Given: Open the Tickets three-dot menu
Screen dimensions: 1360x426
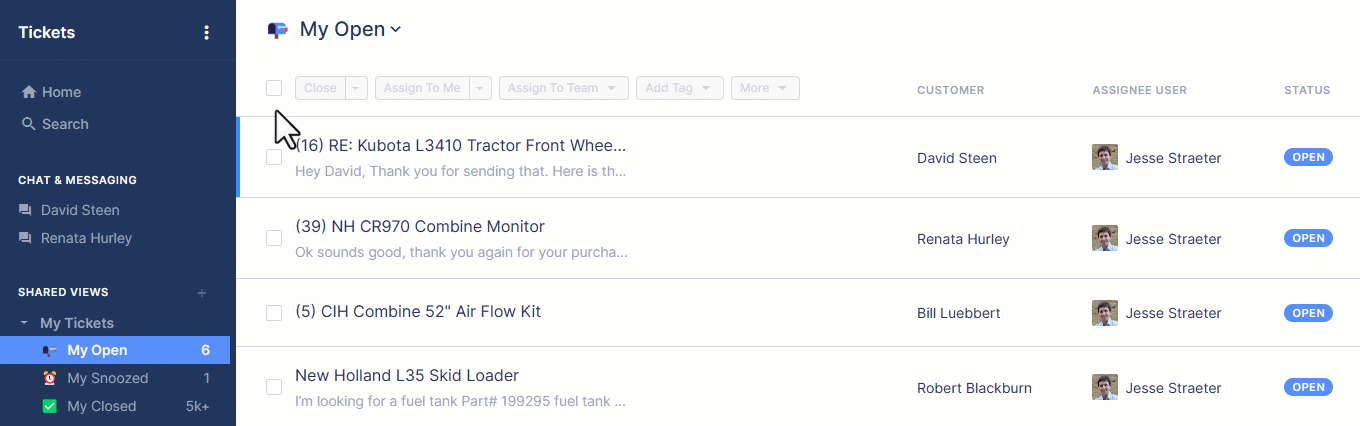Looking at the screenshot, I should [x=207, y=32].
